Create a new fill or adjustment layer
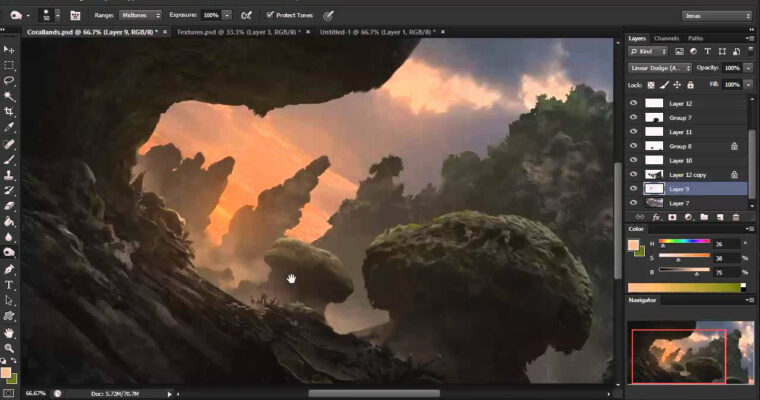The width and height of the screenshot is (760, 400). [688, 217]
